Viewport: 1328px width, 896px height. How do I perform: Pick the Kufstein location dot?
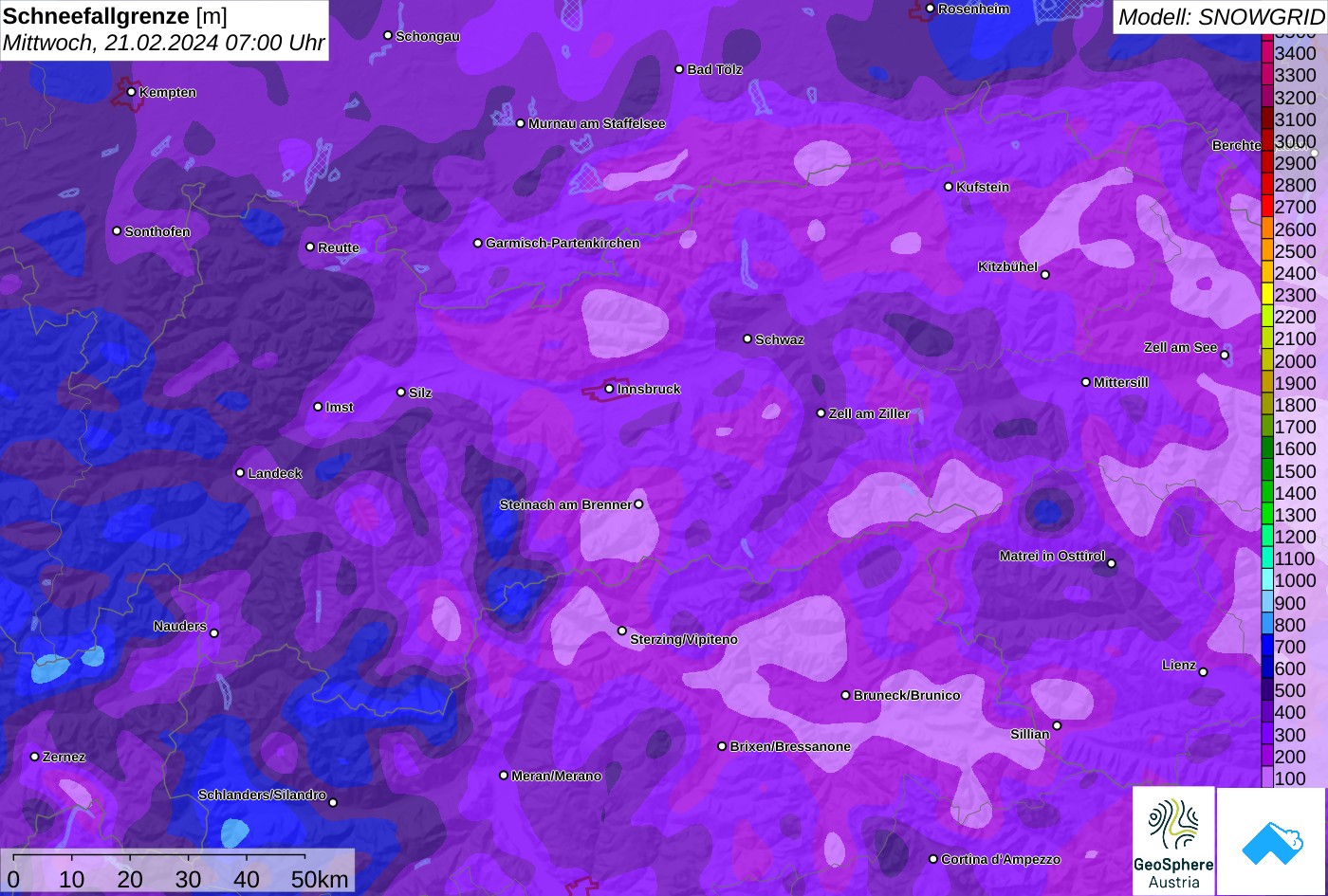(x=949, y=187)
